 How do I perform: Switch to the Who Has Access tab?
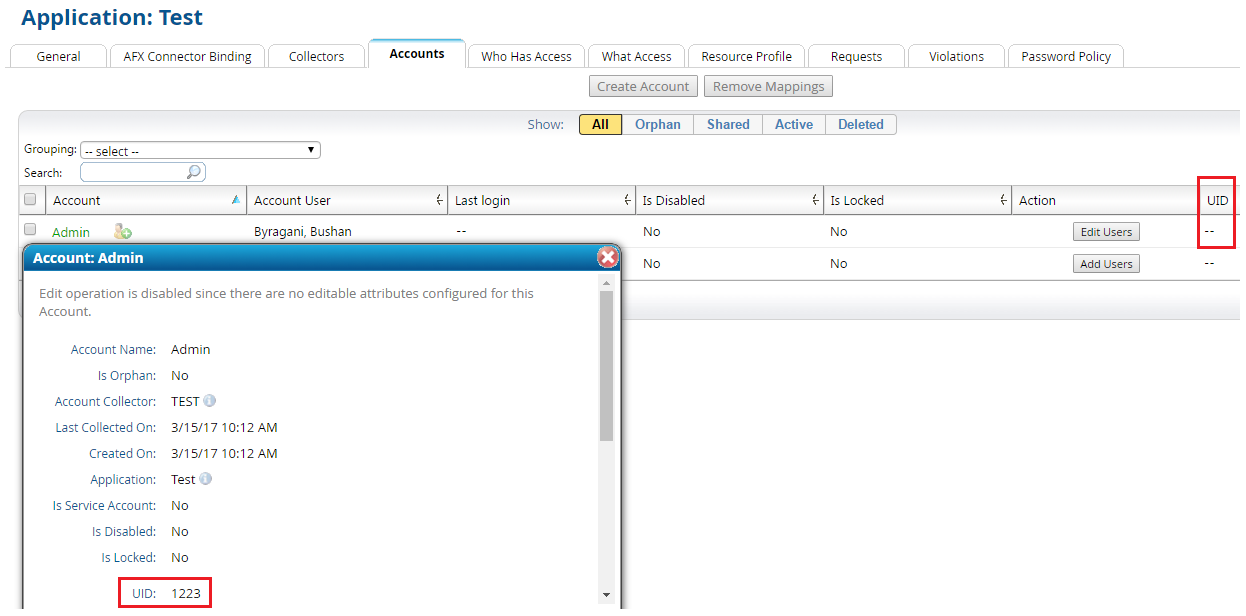pyautogui.click(x=526, y=57)
